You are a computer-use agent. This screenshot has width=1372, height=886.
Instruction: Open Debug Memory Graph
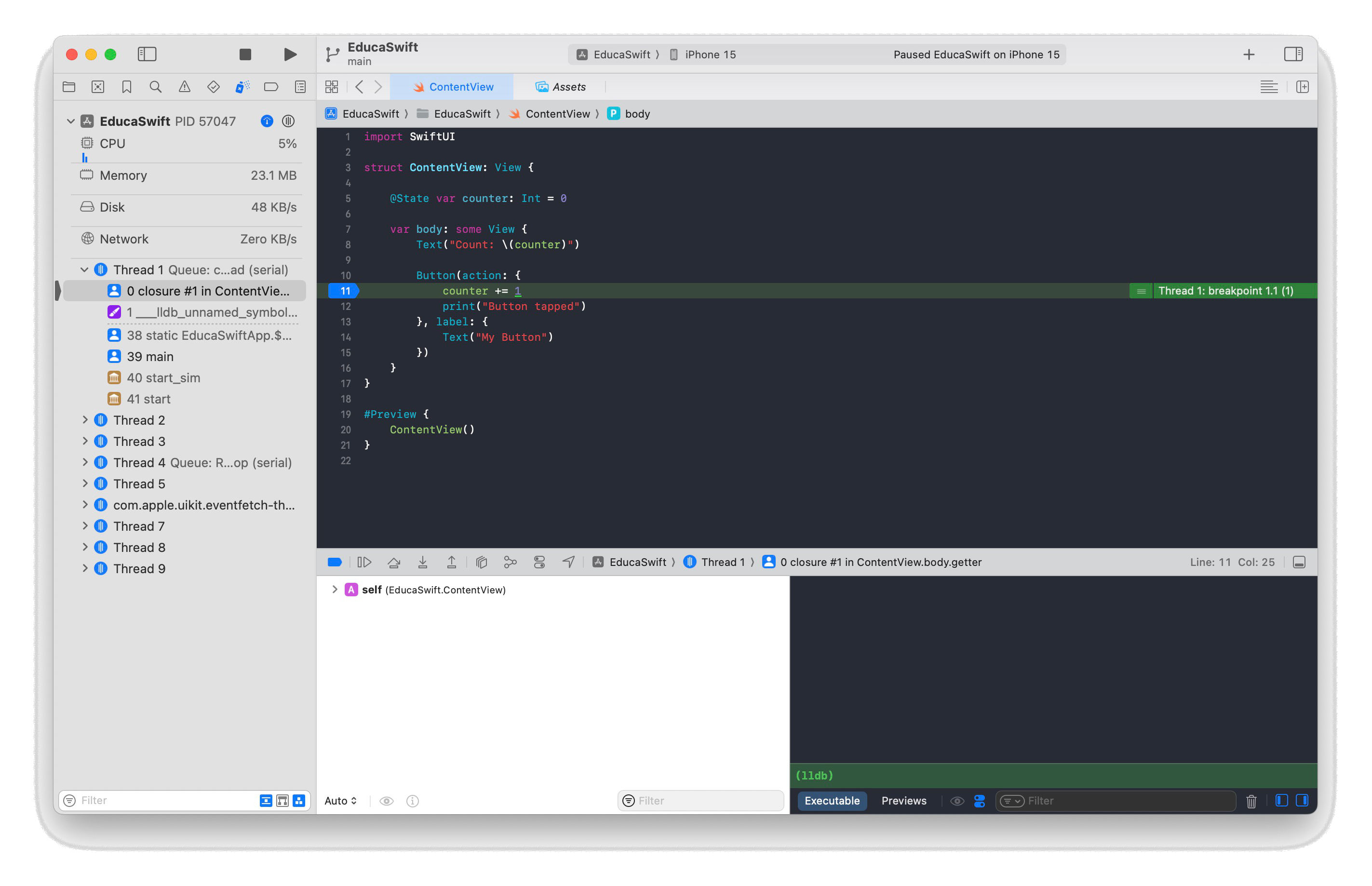point(510,562)
